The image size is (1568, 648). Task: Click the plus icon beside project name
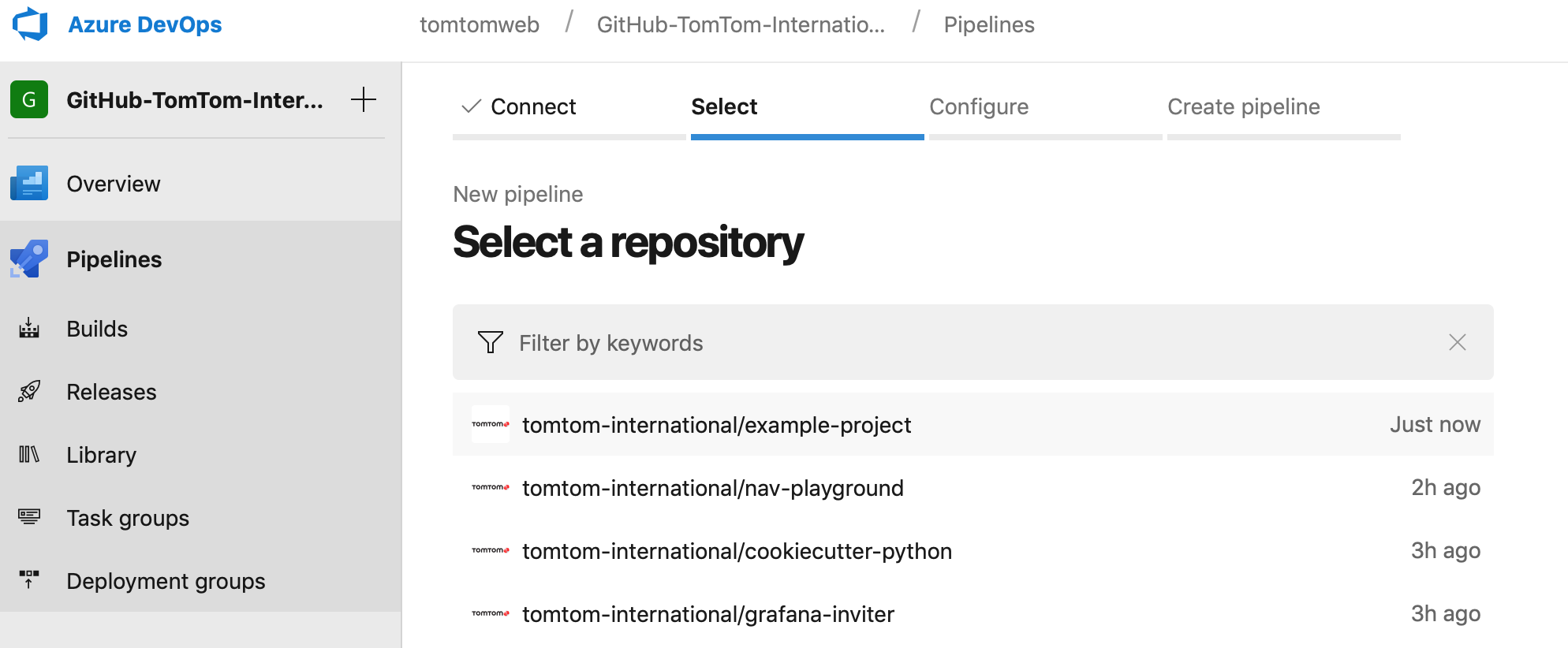364,99
